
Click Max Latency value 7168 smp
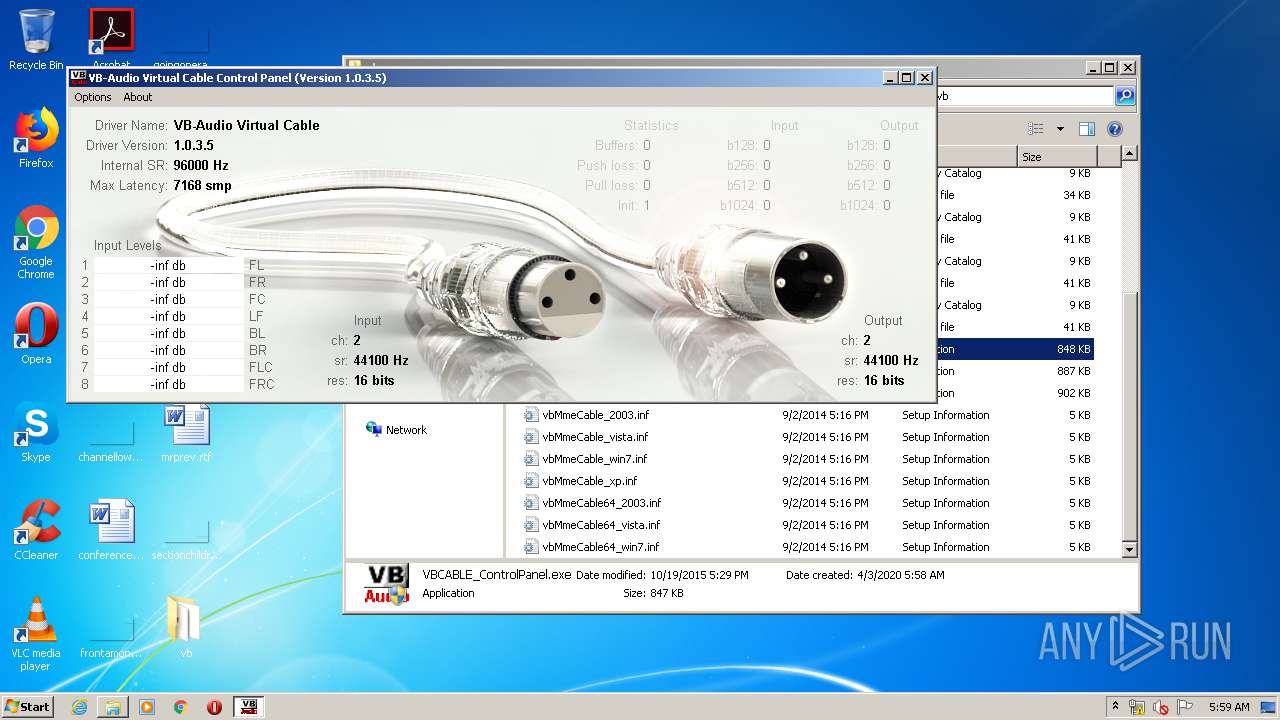(x=202, y=185)
